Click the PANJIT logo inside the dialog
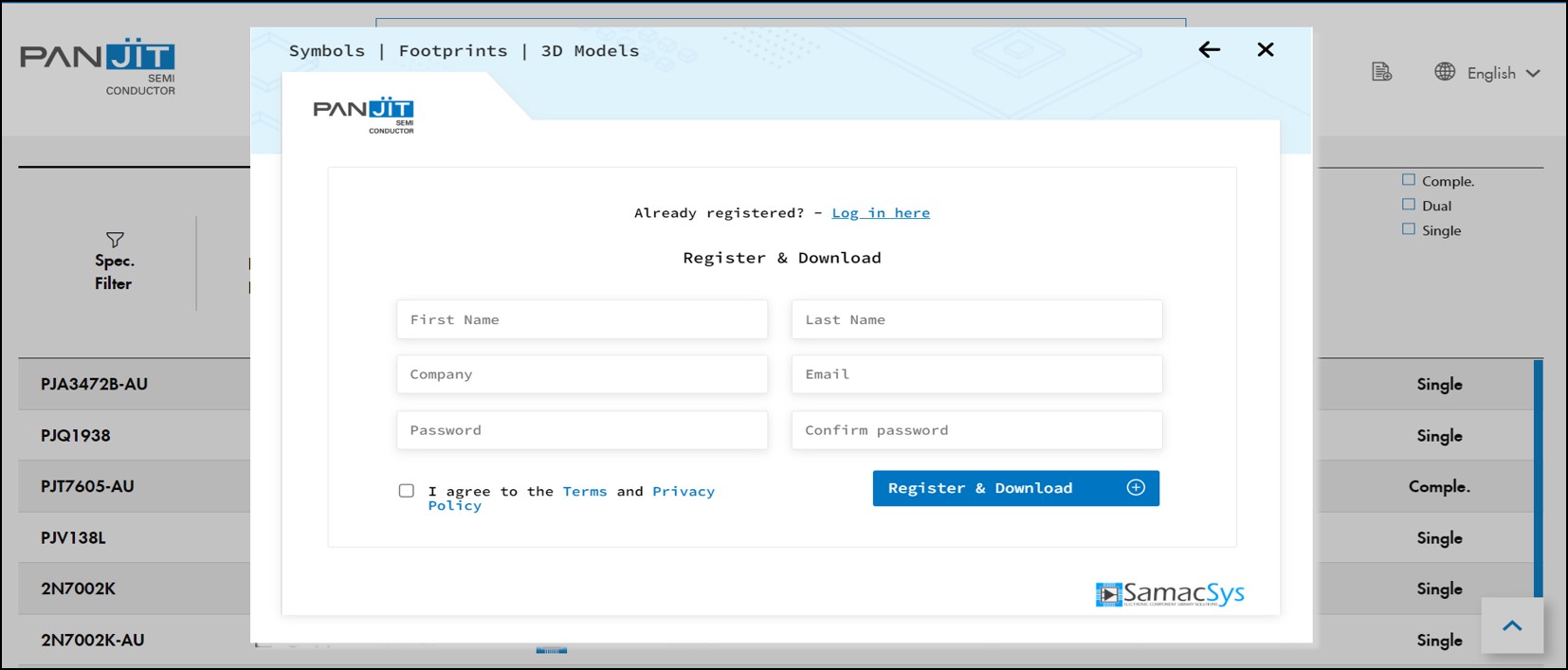Viewport: 1568px width, 670px height. click(x=364, y=116)
